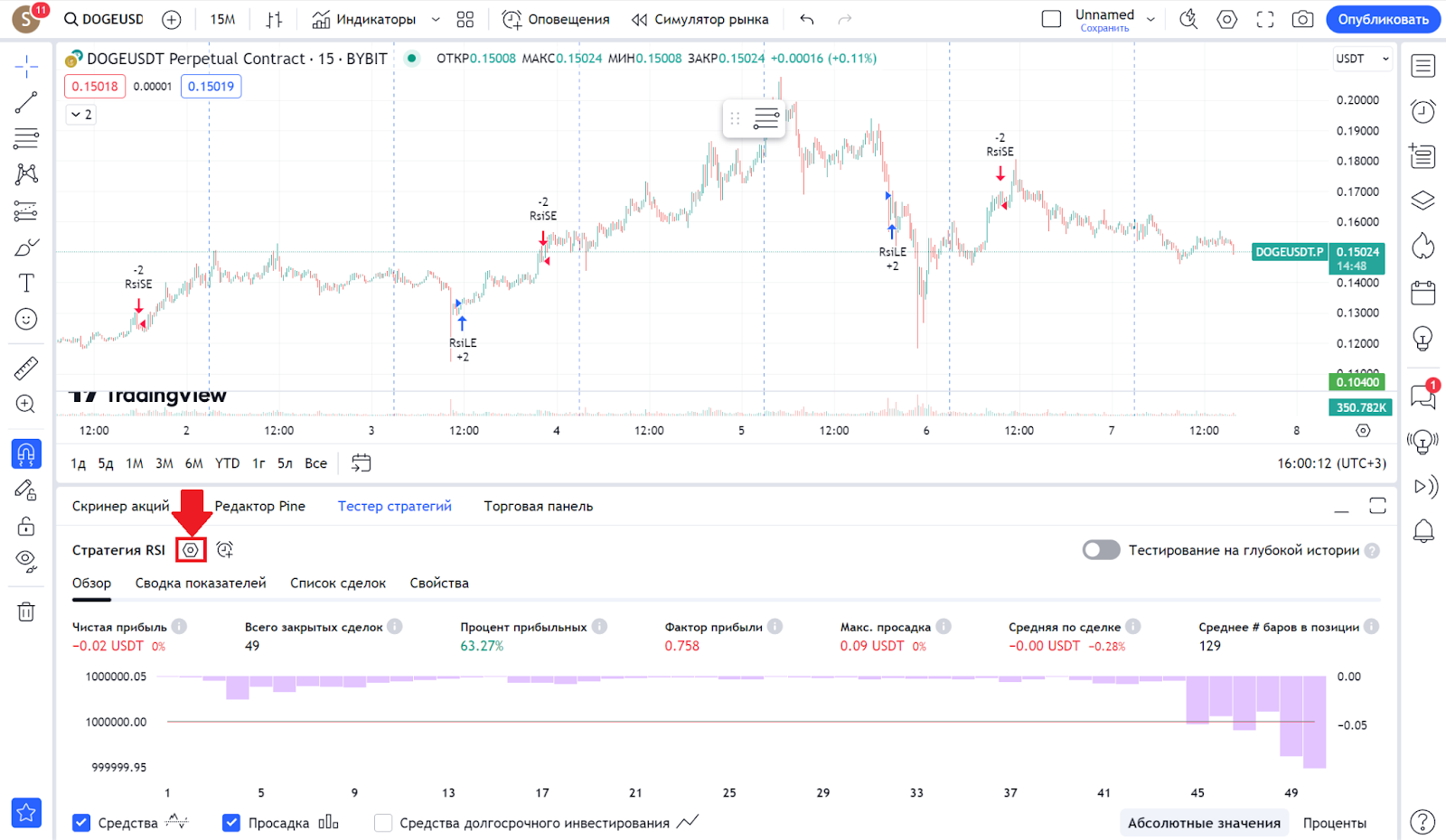This screenshot has height=840, width=1446.
Task: Select Абсолютные значения display mode
Action: [x=1204, y=823]
